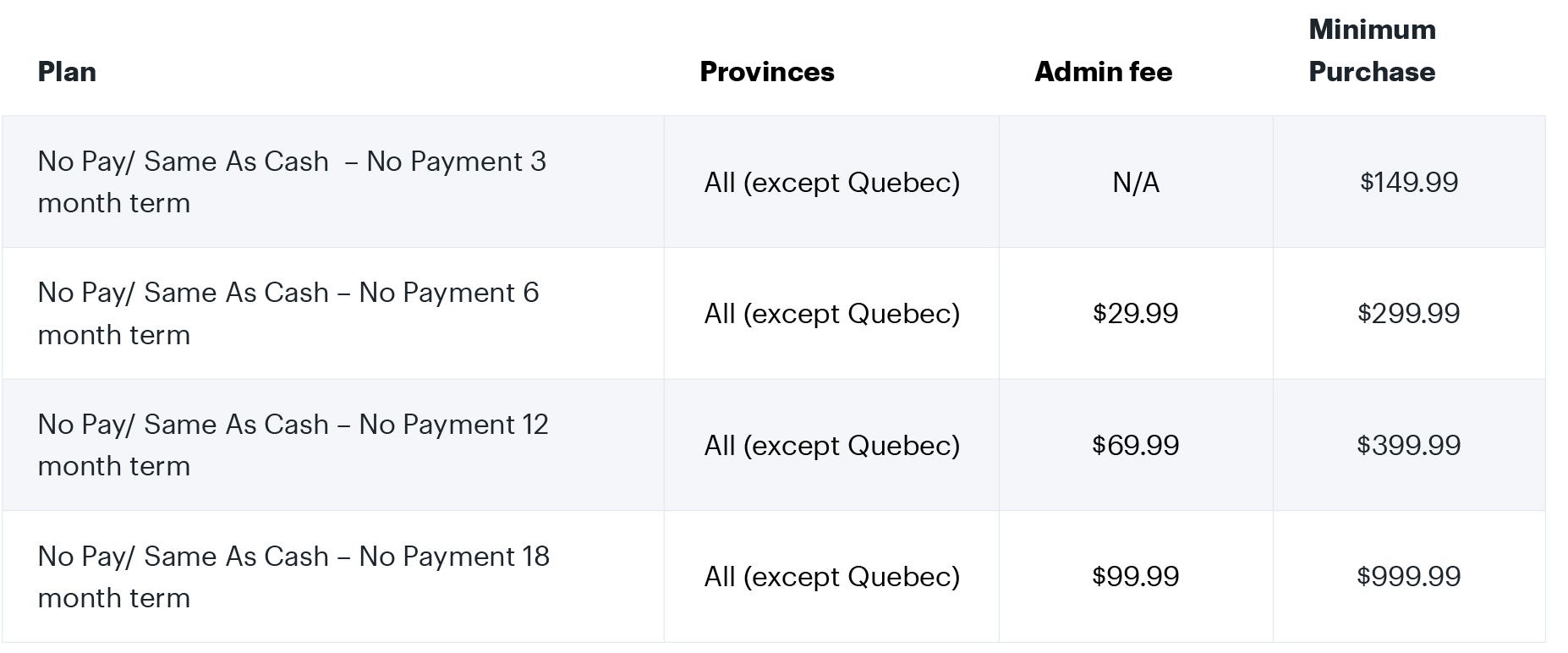Click provinces cell in 3 month row

coord(831,183)
